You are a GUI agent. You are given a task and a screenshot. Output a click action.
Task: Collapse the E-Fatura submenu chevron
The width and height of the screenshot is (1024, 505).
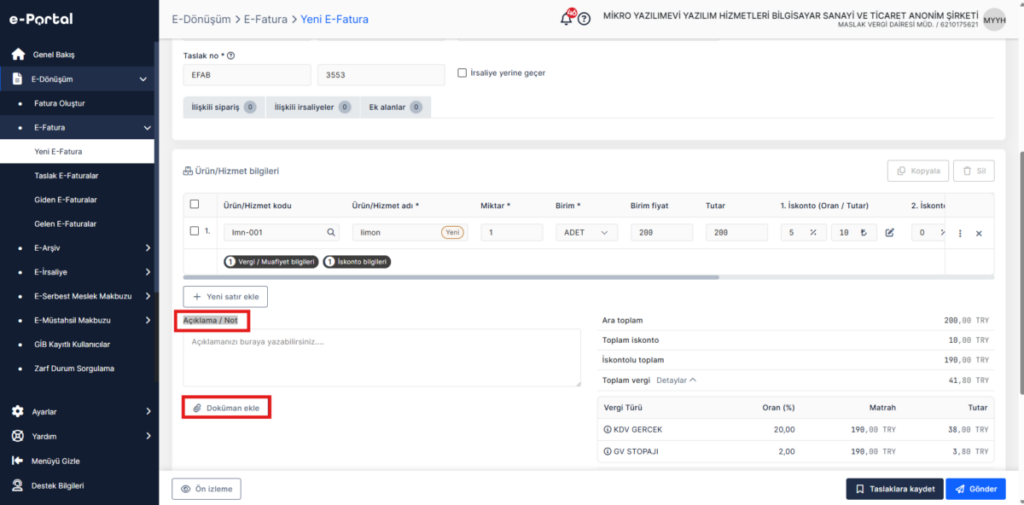[x=147, y=127]
